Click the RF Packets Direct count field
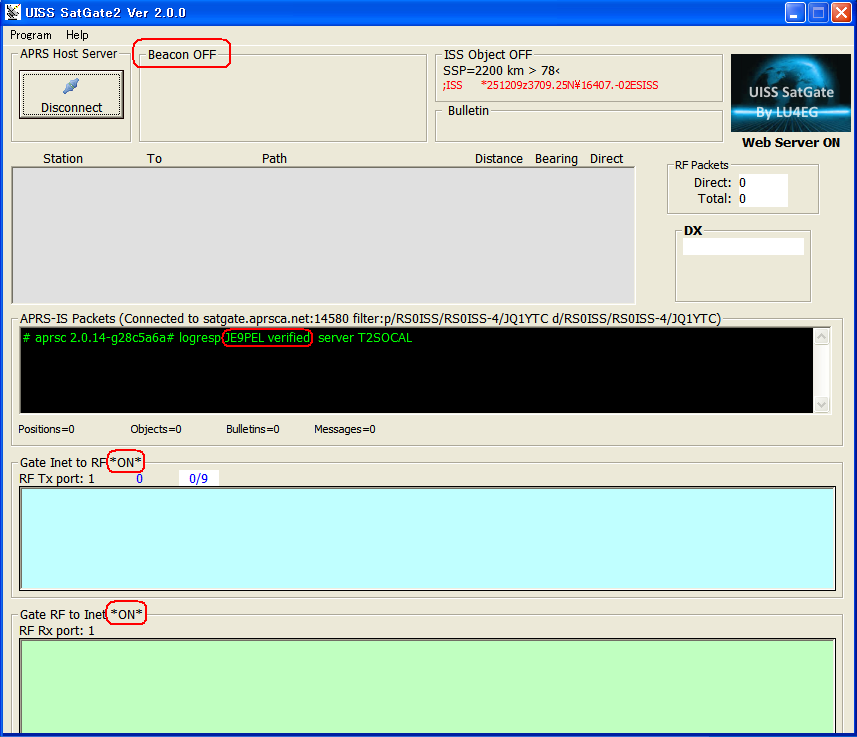Screen dimensions: 857x737 tap(762, 183)
